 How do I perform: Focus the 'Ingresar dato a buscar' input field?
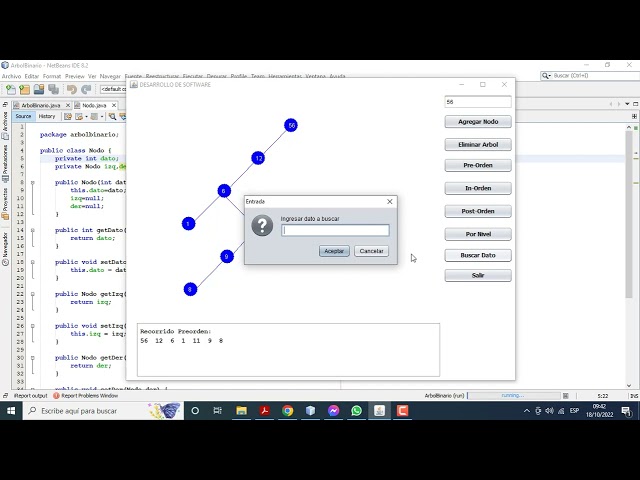[x=335, y=231]
